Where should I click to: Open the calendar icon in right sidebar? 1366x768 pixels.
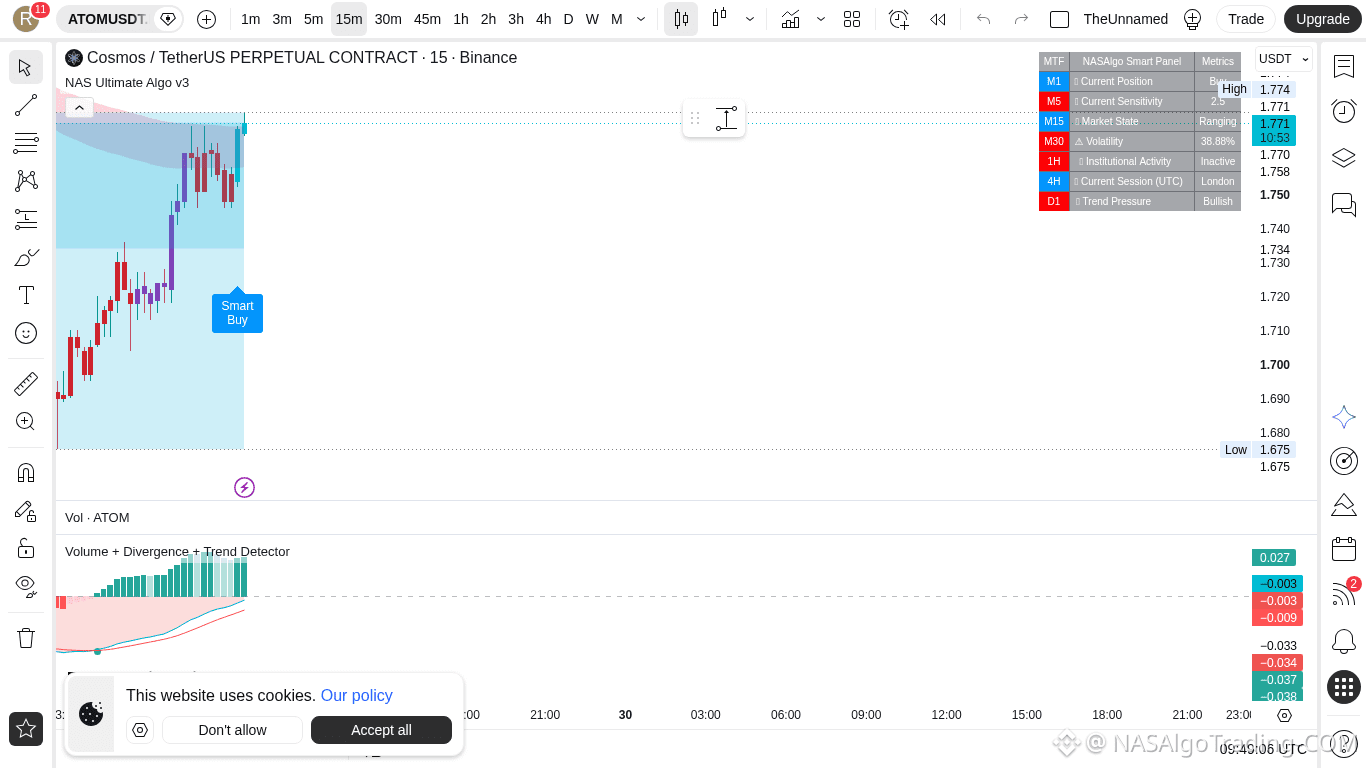[x=1344, y=548]
